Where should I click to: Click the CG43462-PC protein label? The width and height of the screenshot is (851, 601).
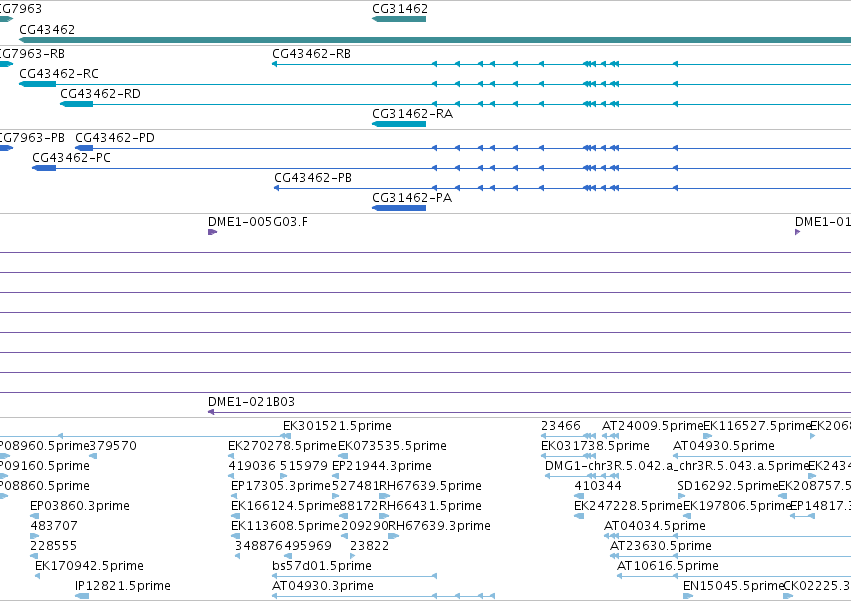click(72, 158)
